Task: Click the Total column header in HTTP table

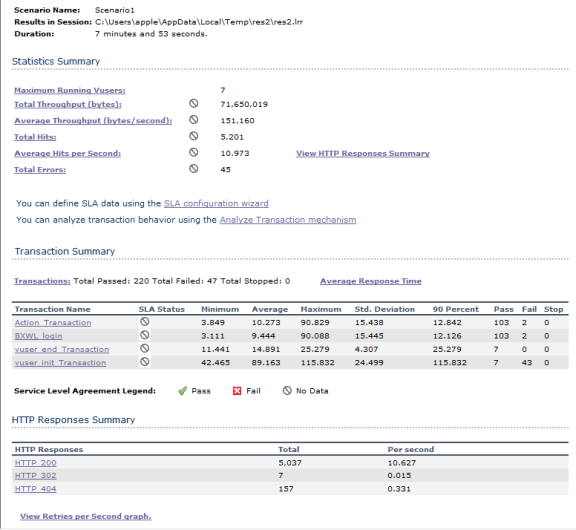Action: coord(289,450)
